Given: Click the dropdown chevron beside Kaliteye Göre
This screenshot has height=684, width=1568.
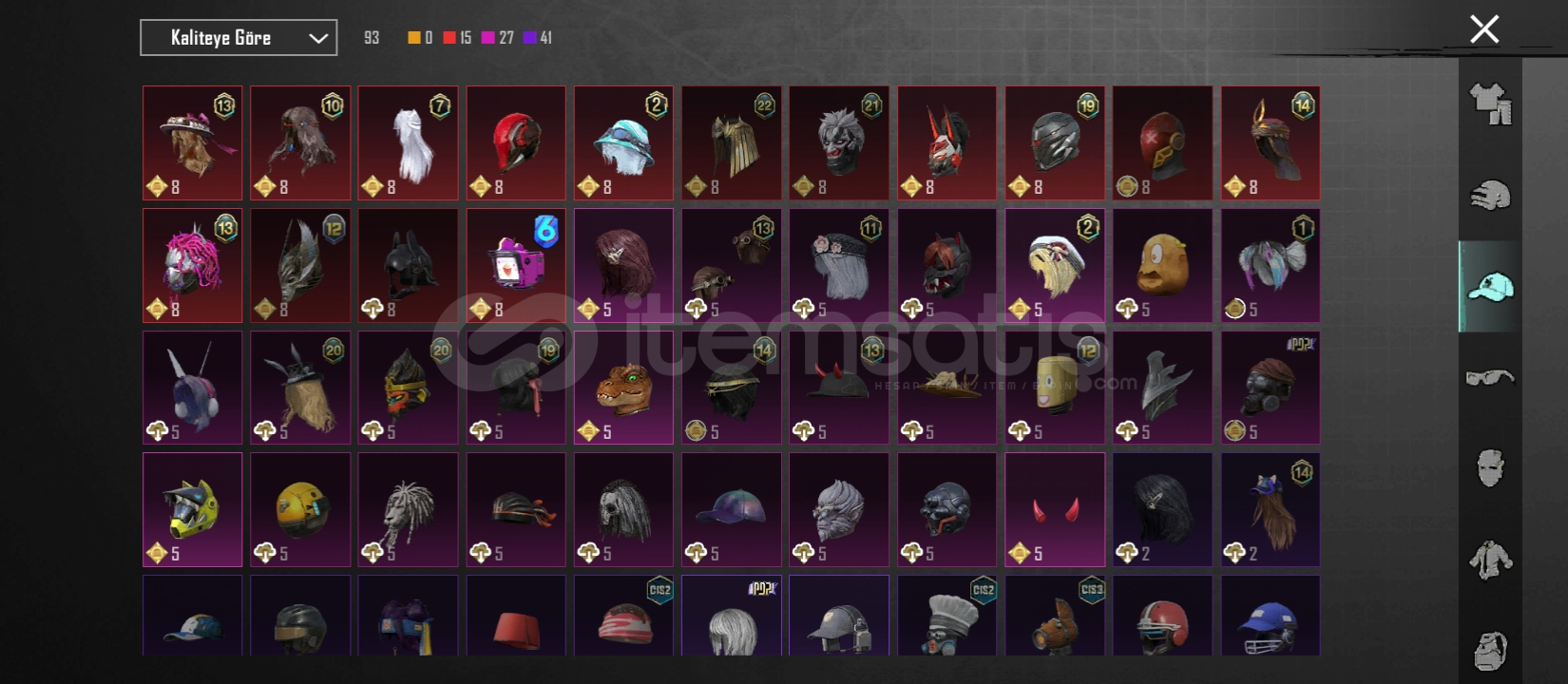Looking at the screenshot, I should [x=318, y=38].
